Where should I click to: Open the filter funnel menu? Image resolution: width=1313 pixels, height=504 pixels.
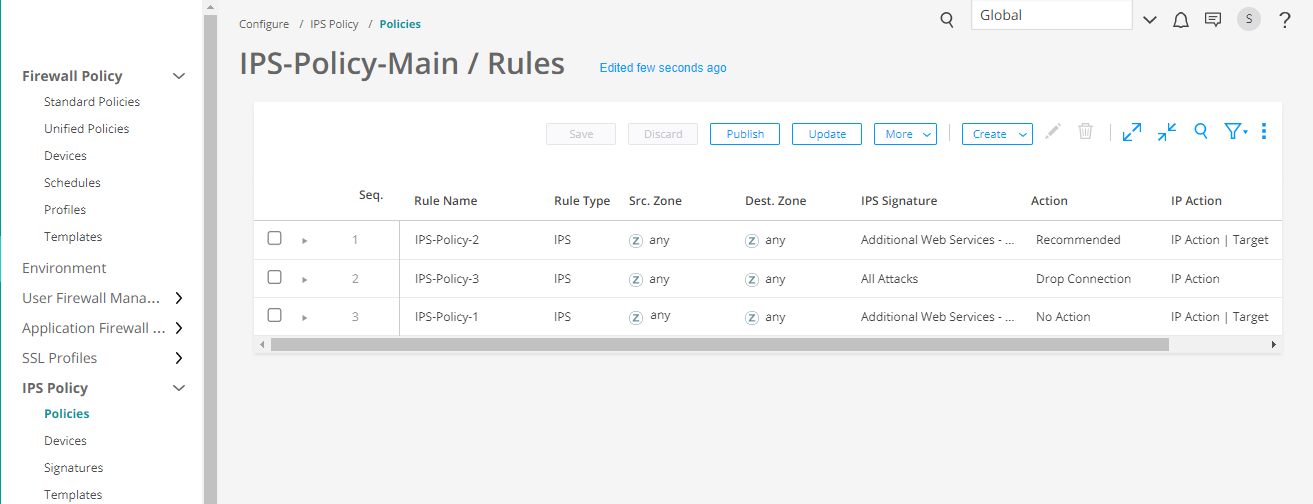[1235, 132]
